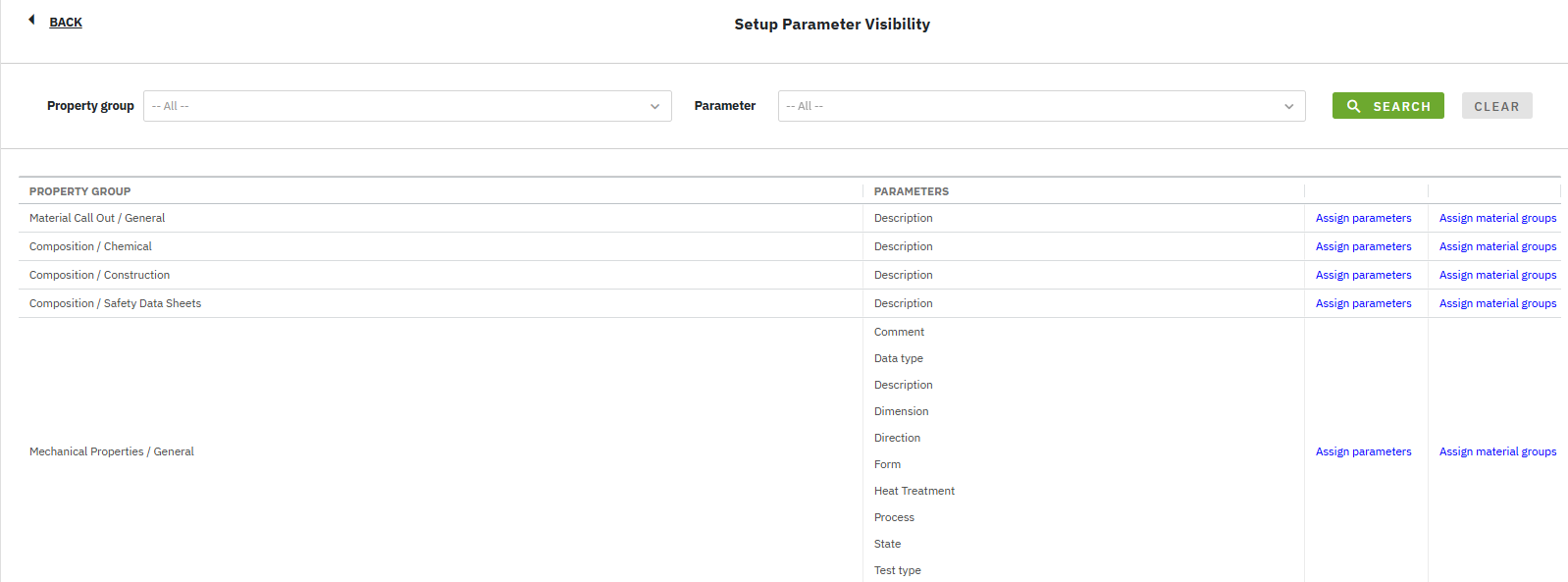Screen dimensions: 1568x582
Task: Assign parameters for Composition / Construction
Action: (1363, 275)
